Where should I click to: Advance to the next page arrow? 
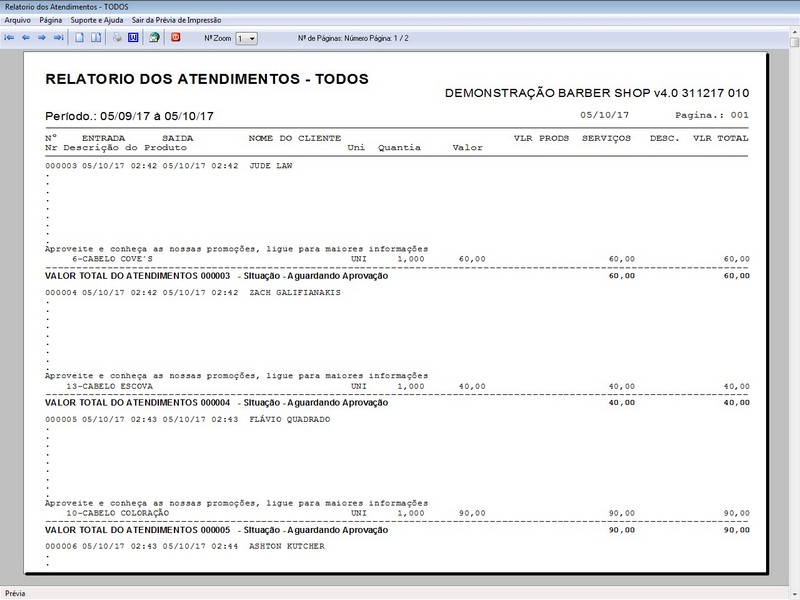tap(42, 38)
